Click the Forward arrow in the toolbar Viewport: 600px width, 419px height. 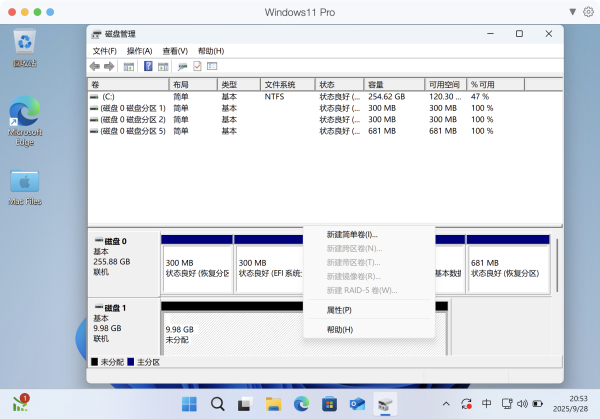(x=108, y=66)
